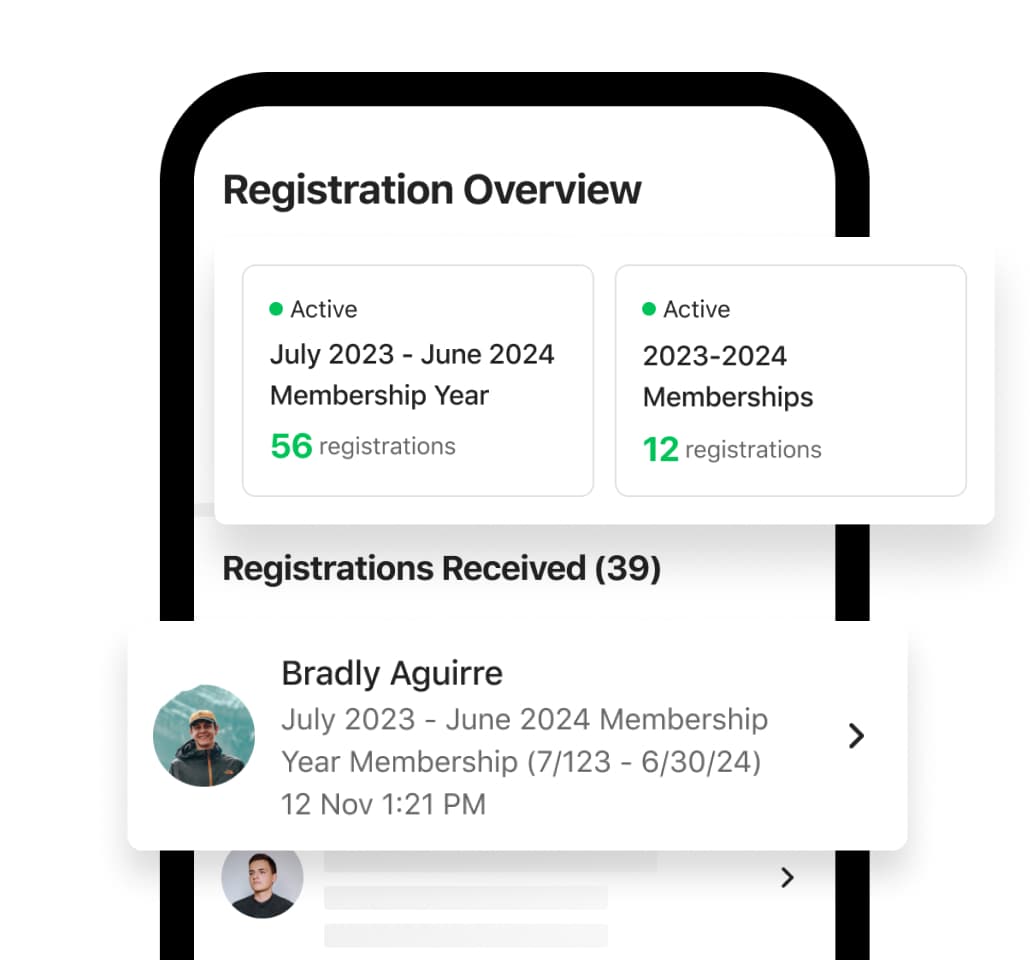The width and height of the screenshot is (1030, 960).
Task: Click the placeholder text of second registration row
Action: (x=466, y=896)
